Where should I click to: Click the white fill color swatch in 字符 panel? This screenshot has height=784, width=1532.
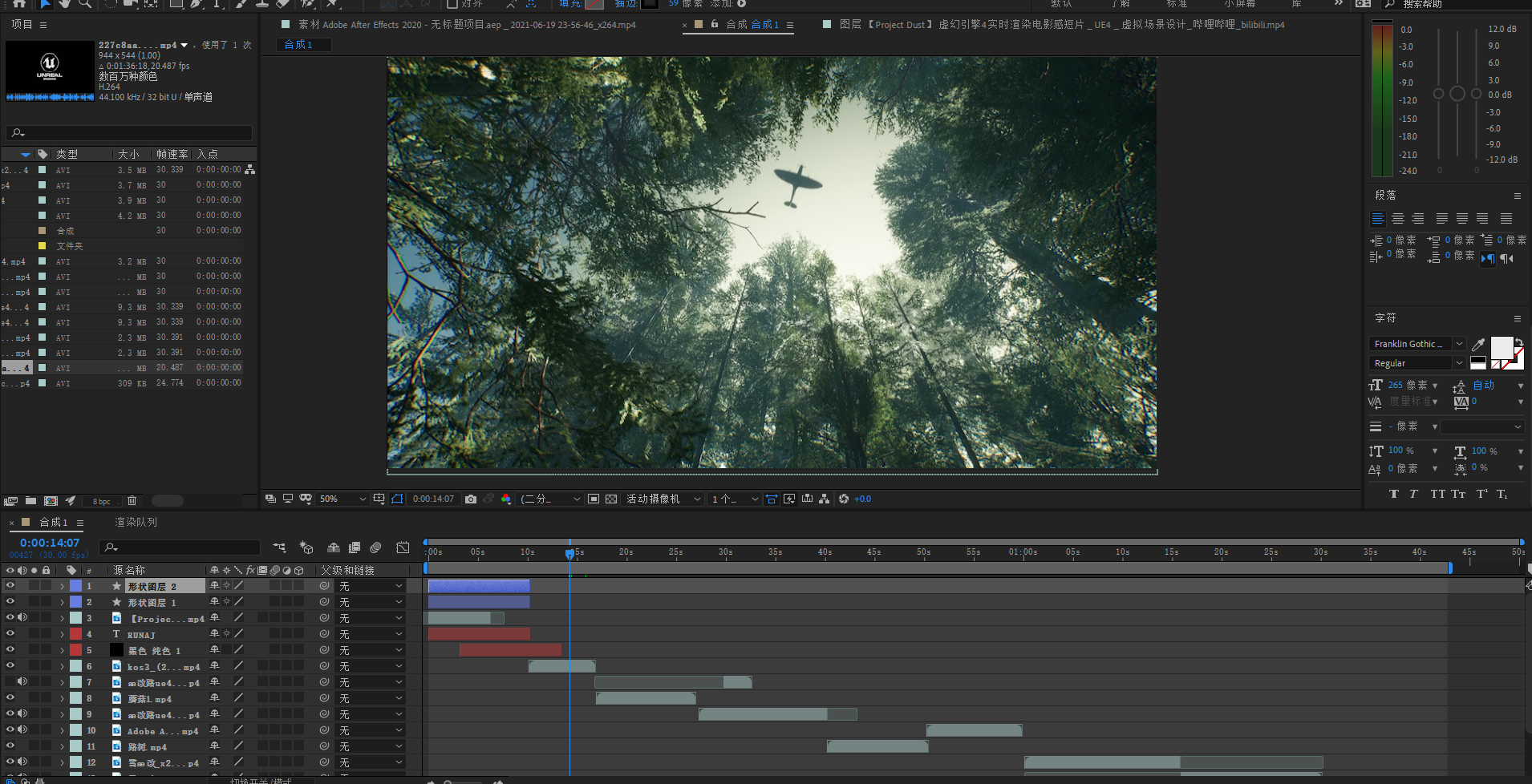click(1501, 347)
